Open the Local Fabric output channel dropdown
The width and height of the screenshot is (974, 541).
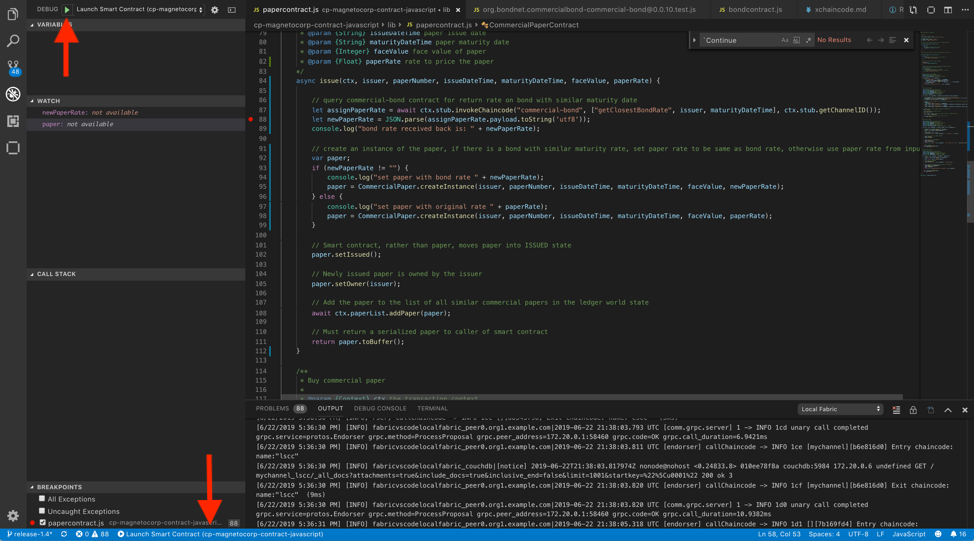pos(840,409)
